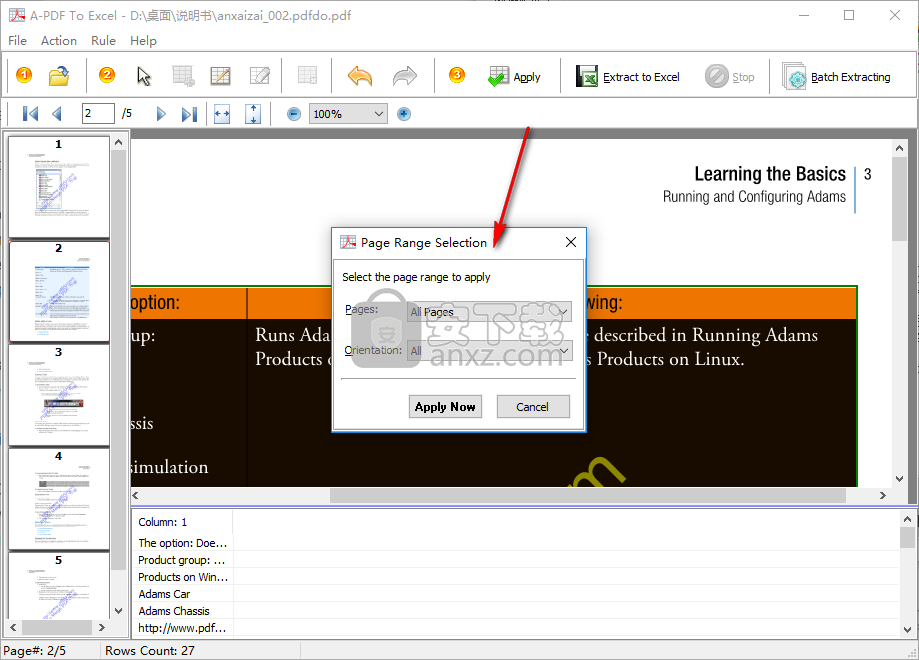The image size is (919, 660).
Task: Select page 5 thumbnail
Action: click(59, 586)
